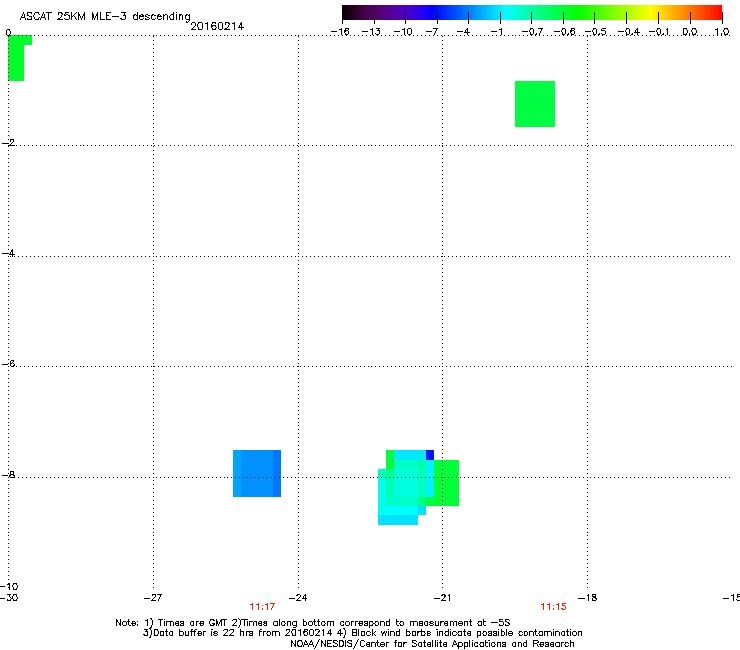
Task: Click the color bar label "-0.7"
Action: pyautogui.click(x=532, y=32)
